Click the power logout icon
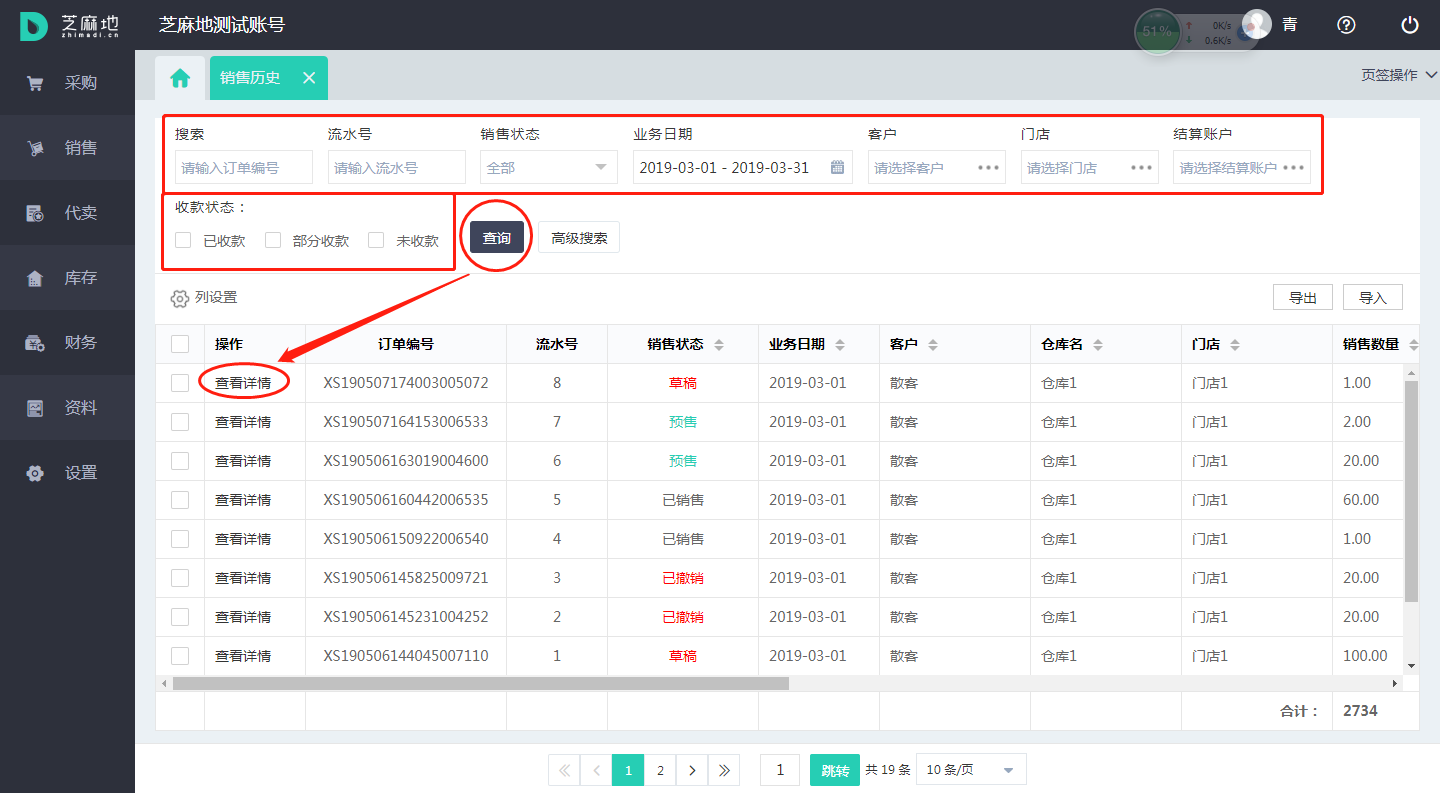The width and height of the screenshot is (1440, 794). pos(1410,25)
